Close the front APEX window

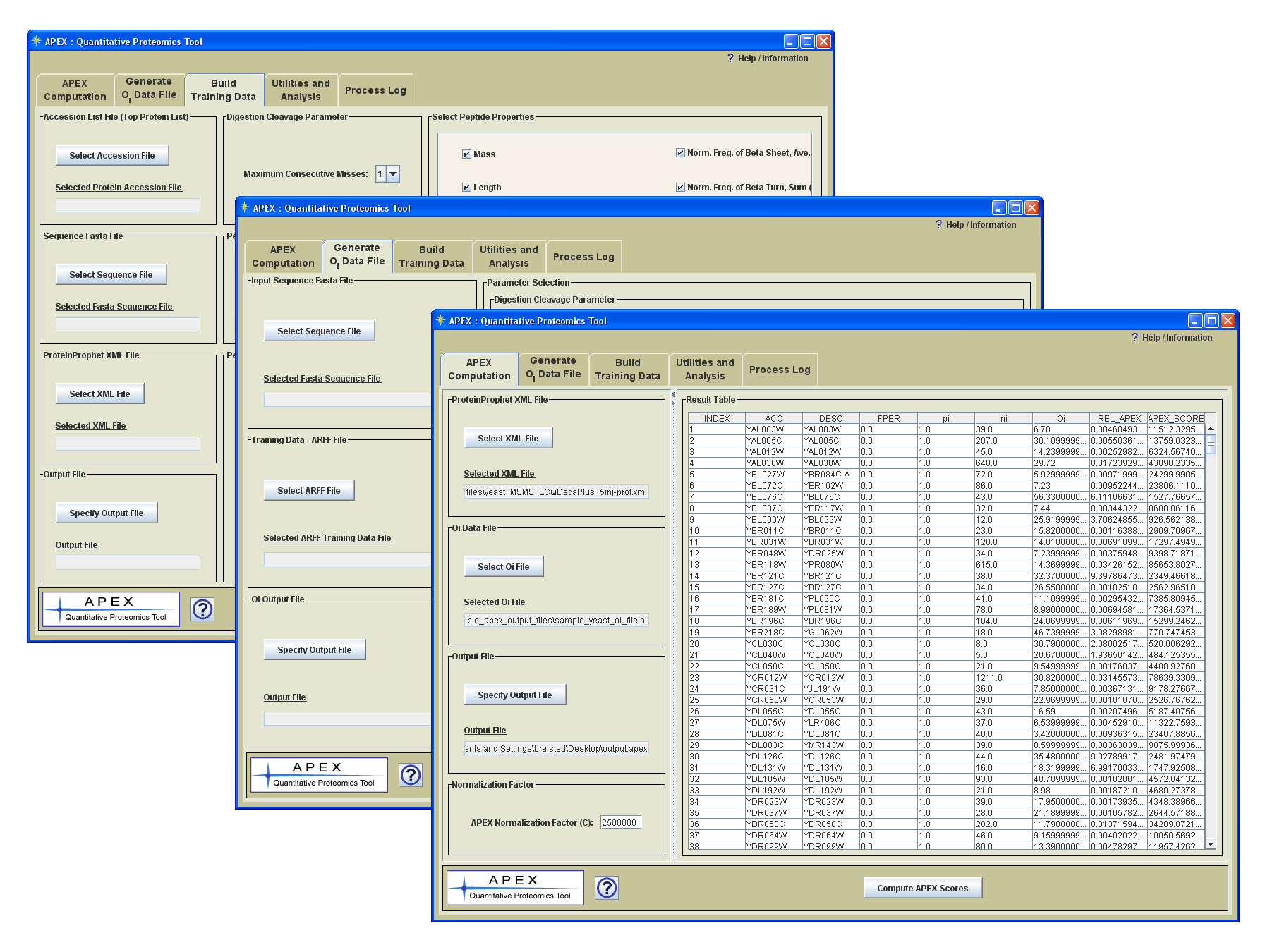(1228, 321)
